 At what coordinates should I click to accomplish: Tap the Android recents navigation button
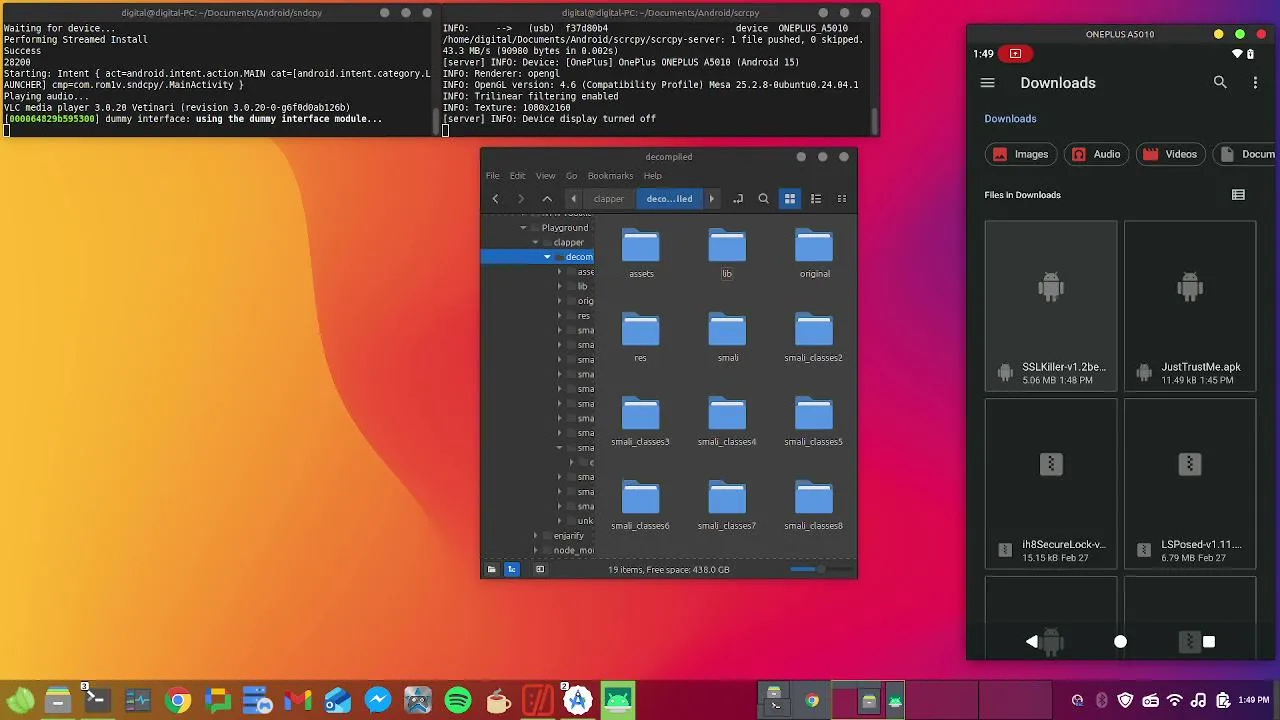coord(1208,642)
